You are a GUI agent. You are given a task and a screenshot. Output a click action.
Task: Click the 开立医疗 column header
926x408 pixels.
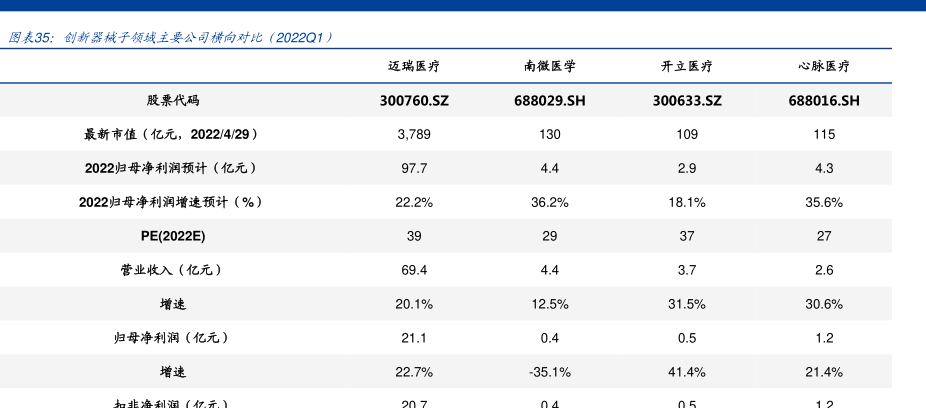click(686, 67)
